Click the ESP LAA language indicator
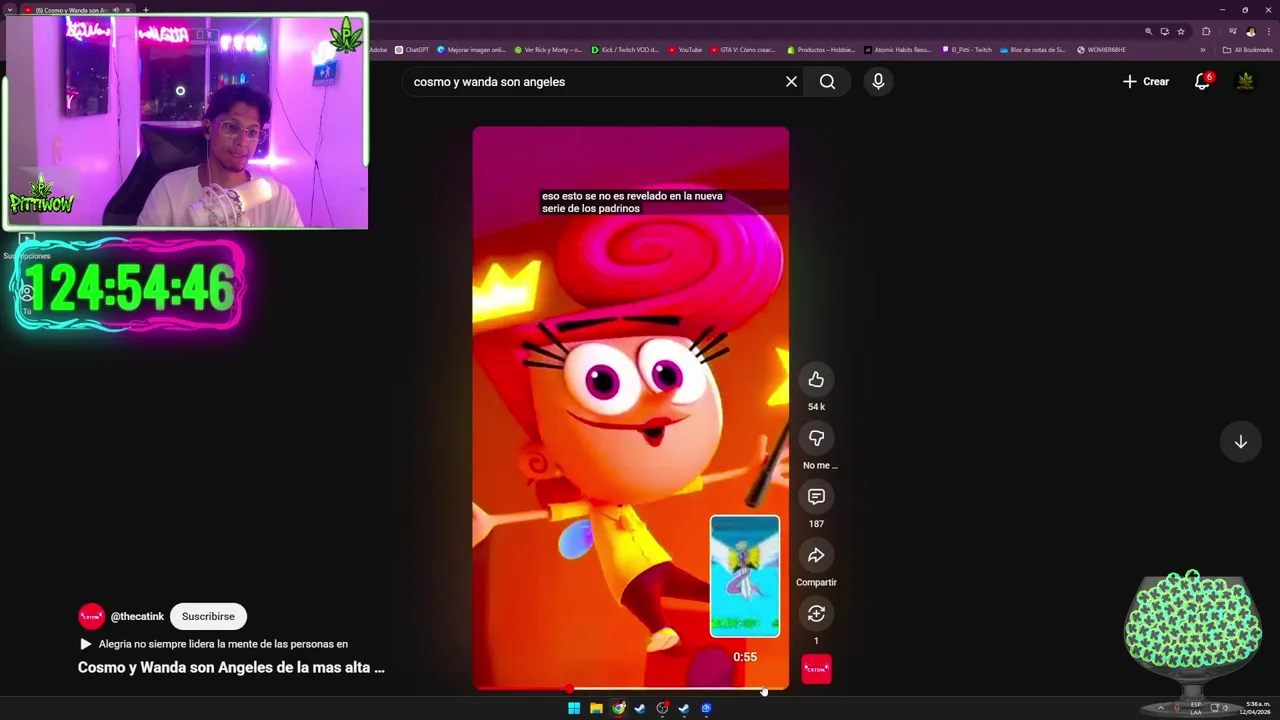1280x720 pixels. pyautogui.click(x=1196, y=708)
